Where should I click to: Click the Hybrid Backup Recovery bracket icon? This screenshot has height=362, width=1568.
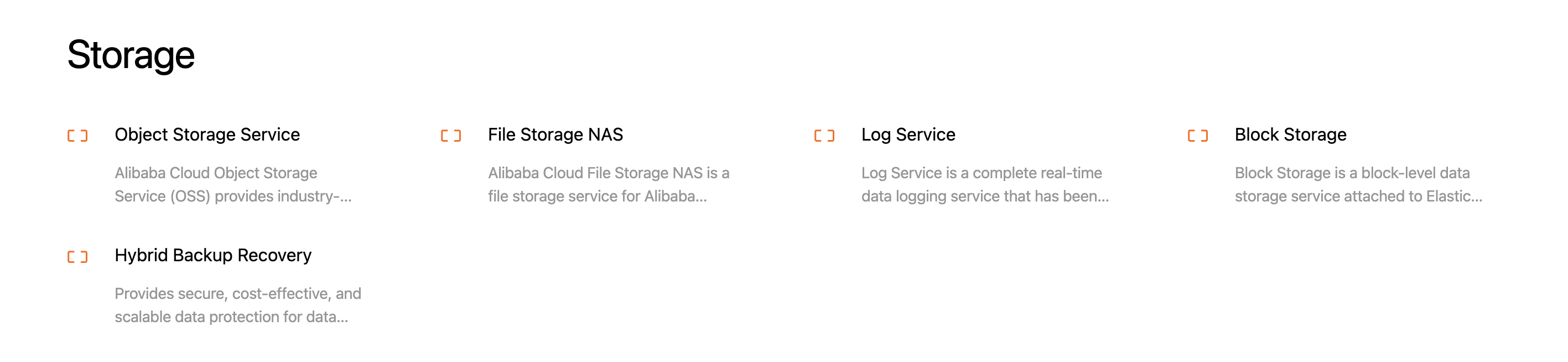[77, 257]
